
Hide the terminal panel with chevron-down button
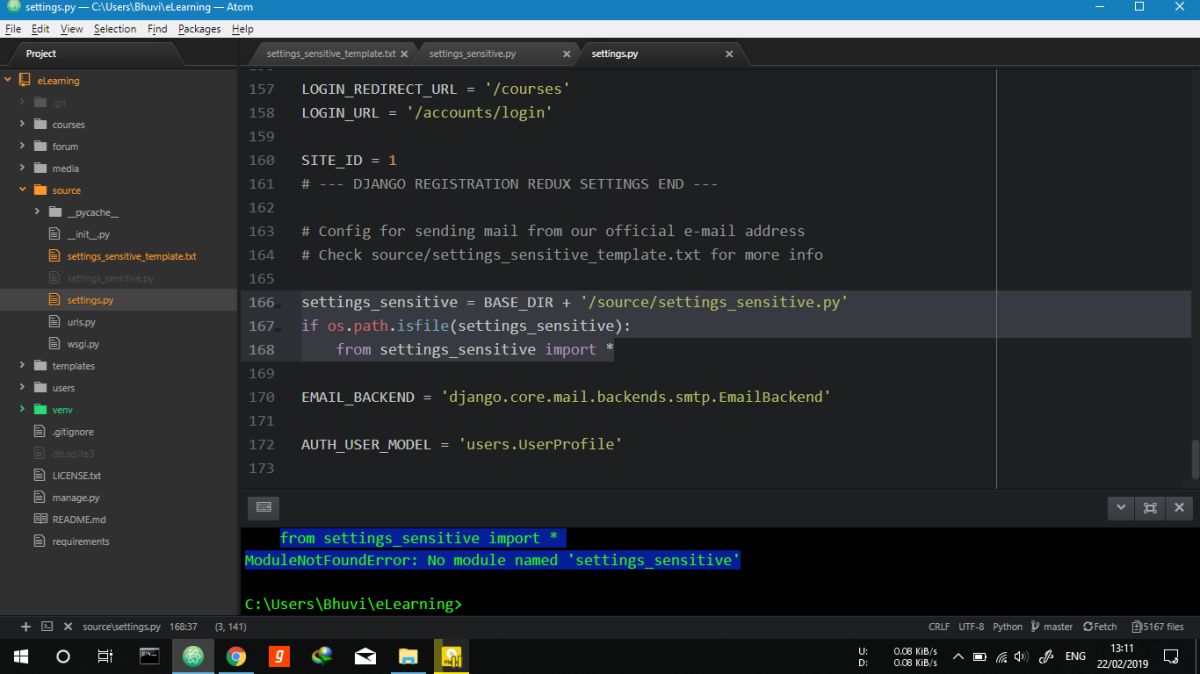tap(1121, 508)
